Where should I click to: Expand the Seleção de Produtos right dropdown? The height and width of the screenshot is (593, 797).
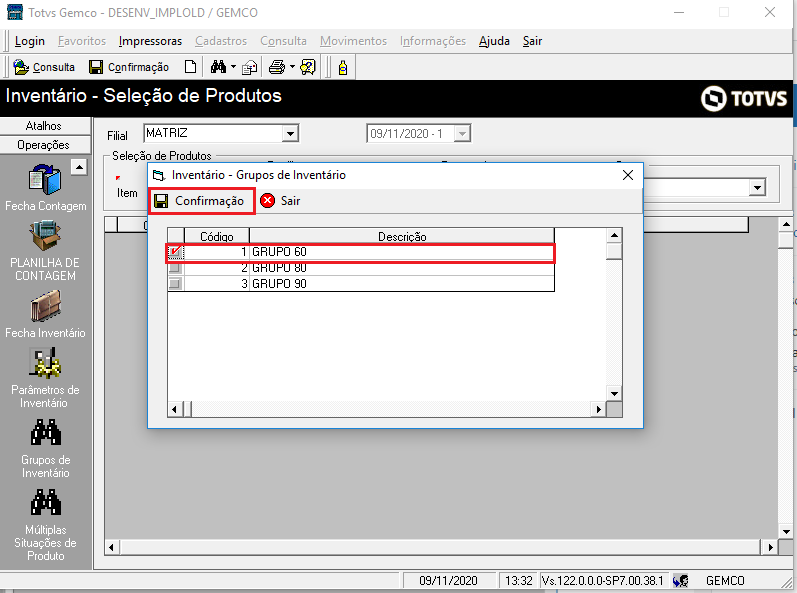pyautogui.click(x=757, y=188)
